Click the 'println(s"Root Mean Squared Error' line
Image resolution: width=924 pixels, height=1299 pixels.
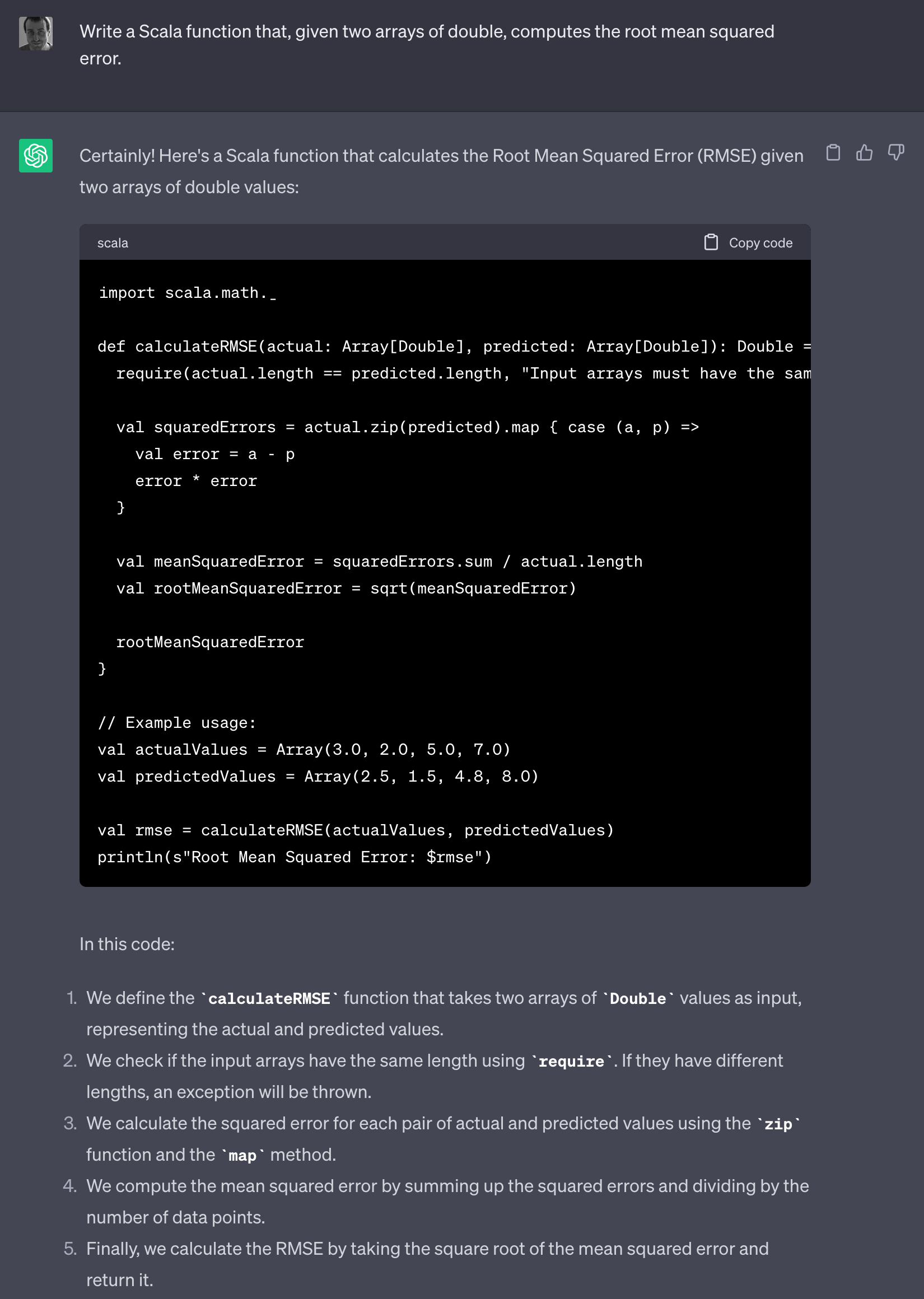click(295, 857)
